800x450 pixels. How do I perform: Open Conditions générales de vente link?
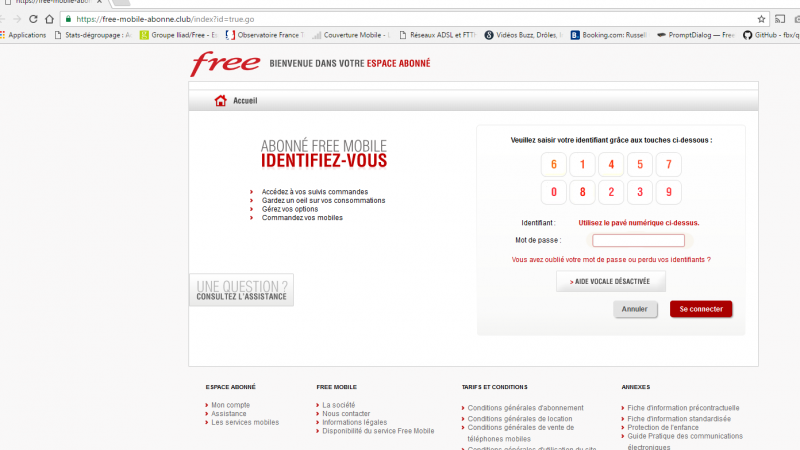tap(521, 433)
